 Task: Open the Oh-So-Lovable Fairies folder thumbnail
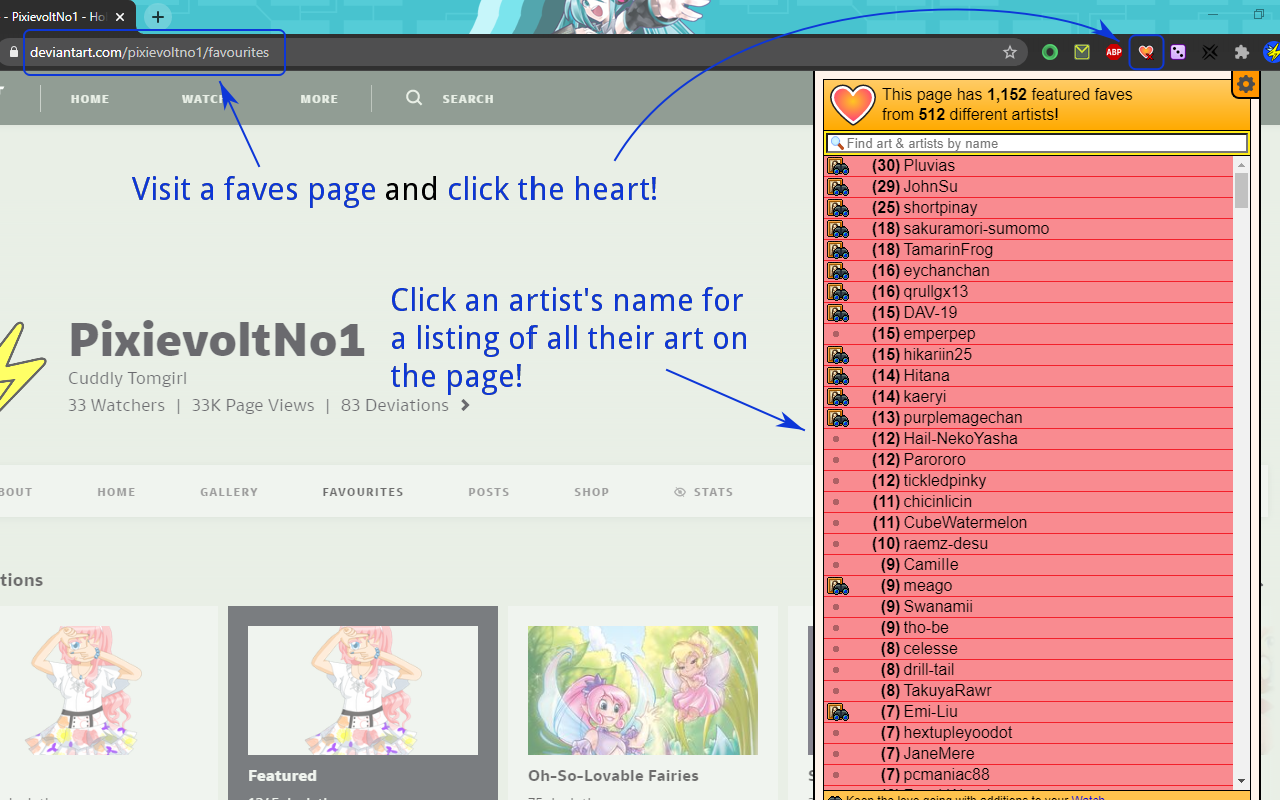click(x=643, y=690)
